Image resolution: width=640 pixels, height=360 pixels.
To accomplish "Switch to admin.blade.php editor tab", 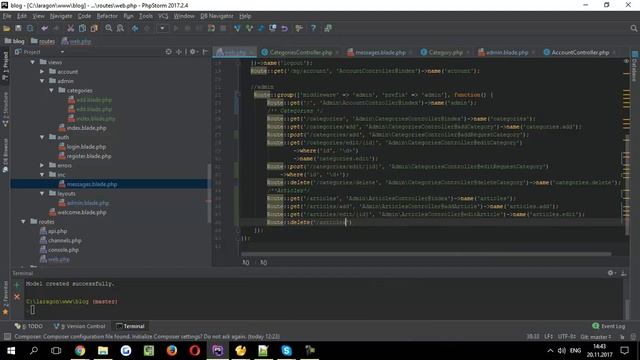I will point(507,52).
